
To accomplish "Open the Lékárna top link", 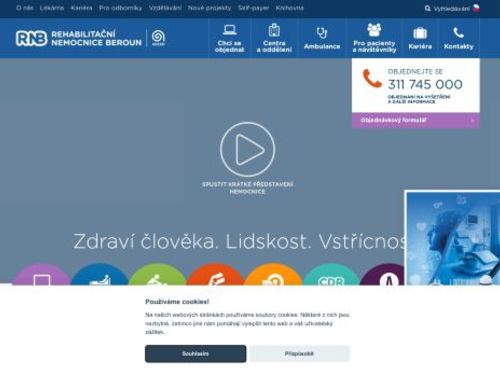I will point(52,8).
